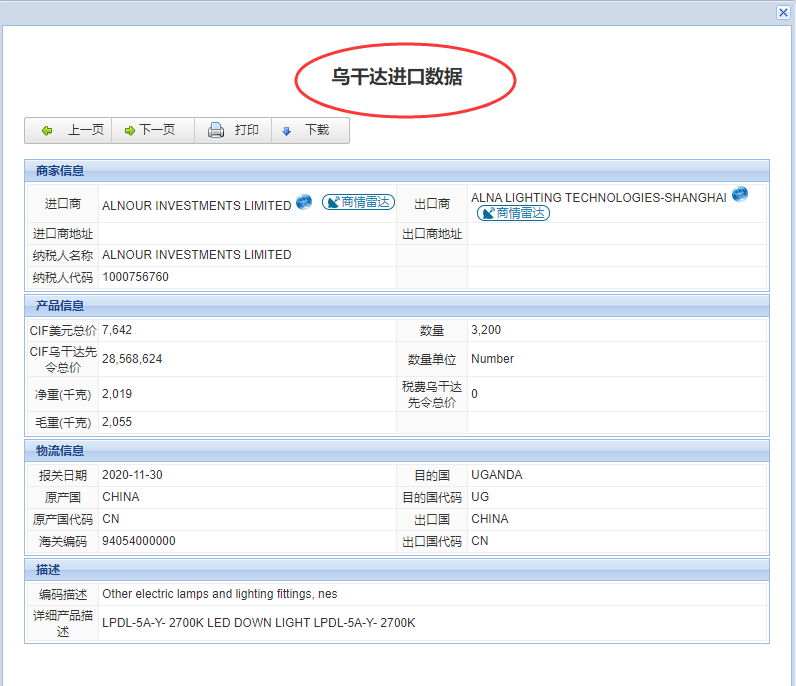Click customs code 94054000000
796x686 pixels.
(x=138, y=541)
